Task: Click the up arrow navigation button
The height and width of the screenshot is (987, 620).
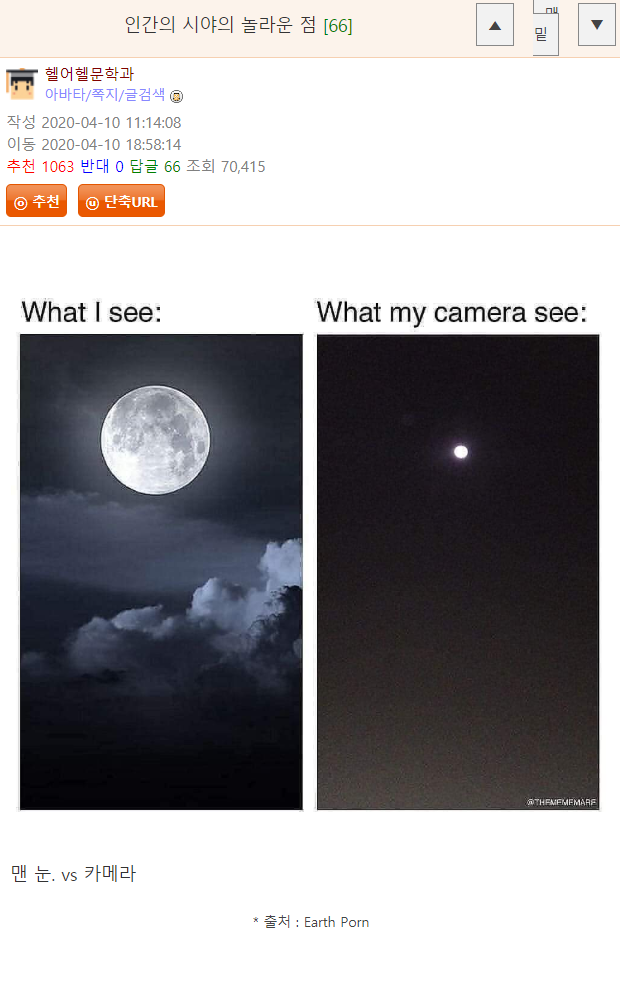Action: click(495, 25)
